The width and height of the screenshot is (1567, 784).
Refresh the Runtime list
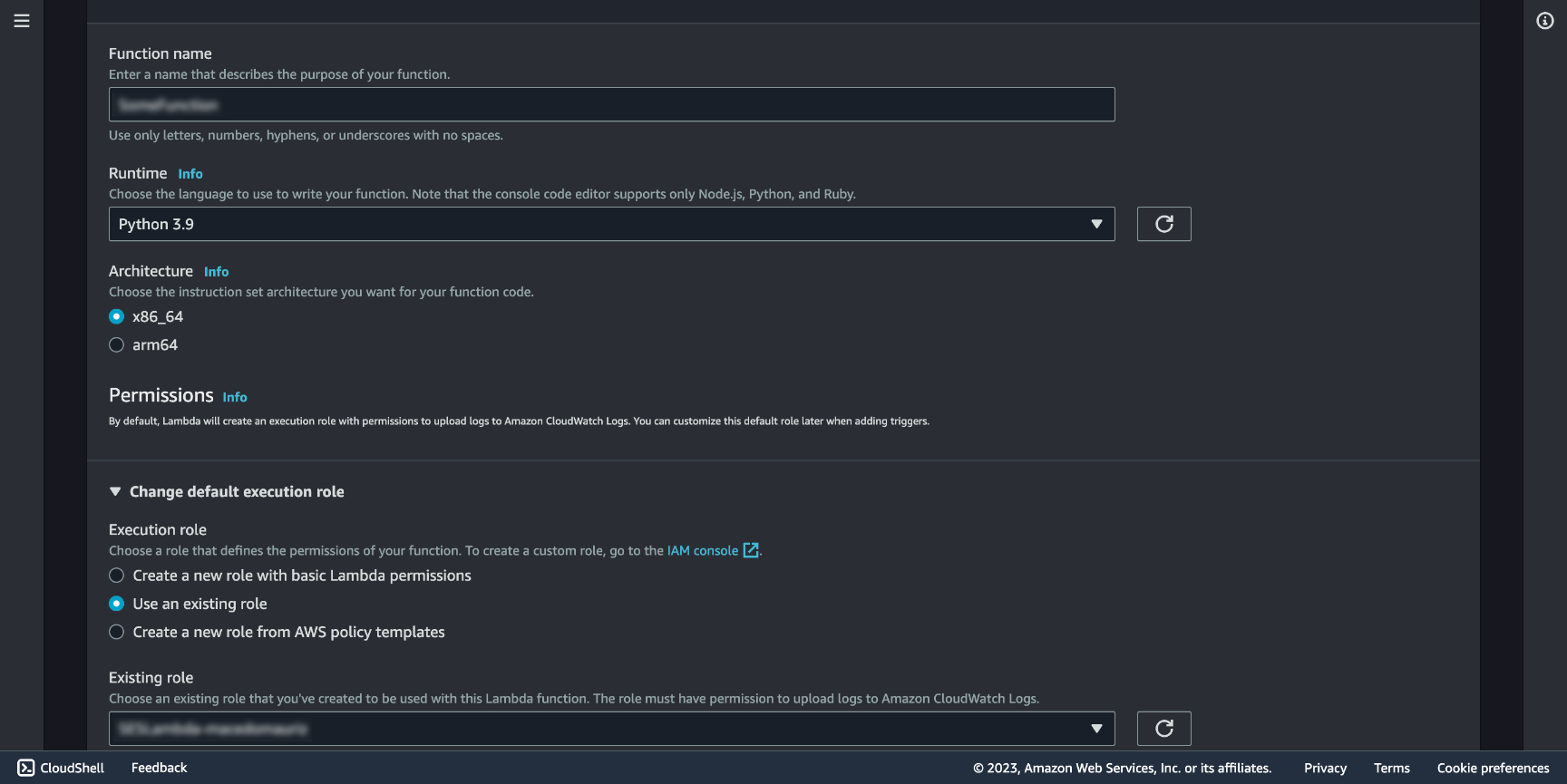(x=1164, y=224)
